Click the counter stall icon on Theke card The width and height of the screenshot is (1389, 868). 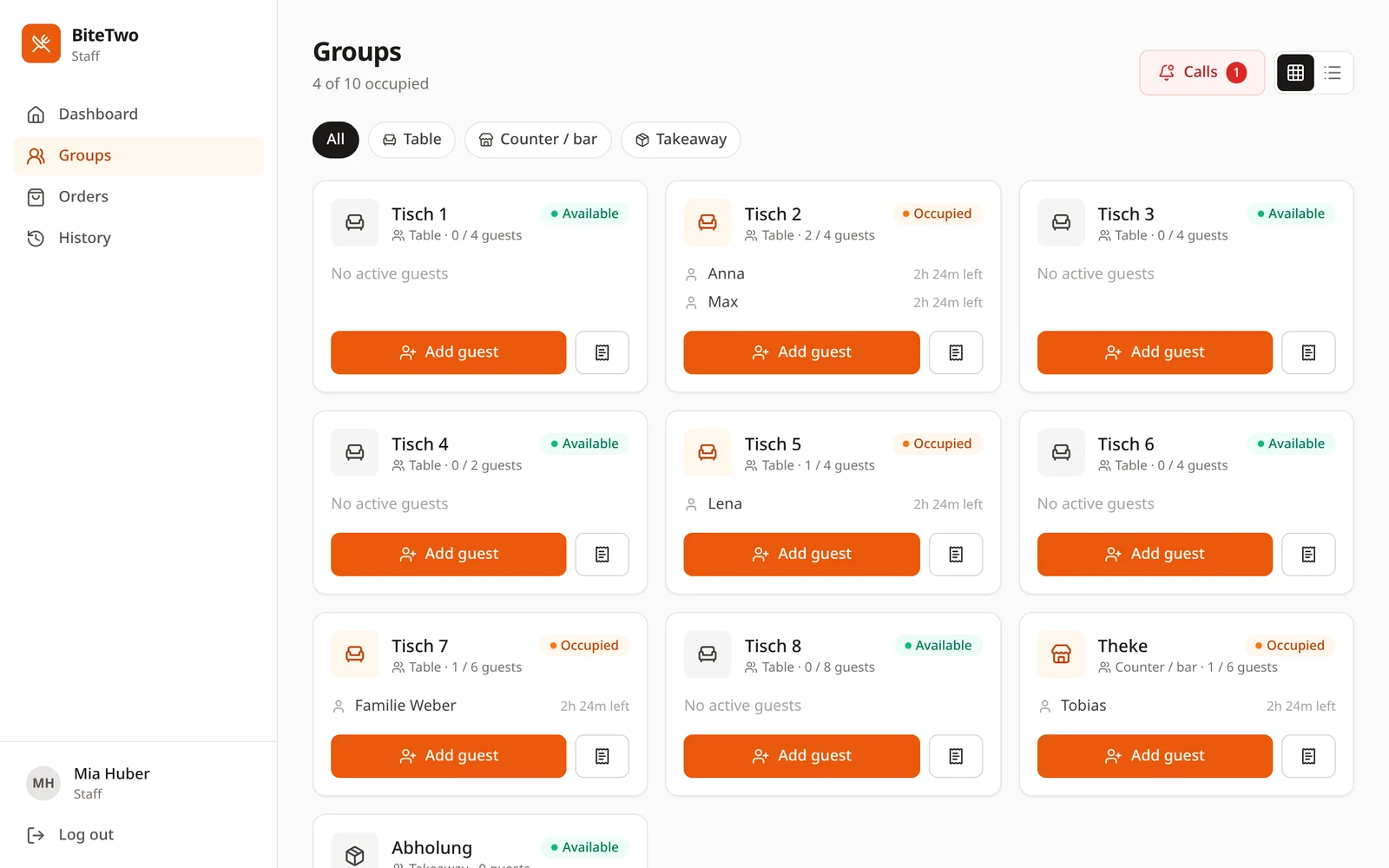(x=1061, y=654)
